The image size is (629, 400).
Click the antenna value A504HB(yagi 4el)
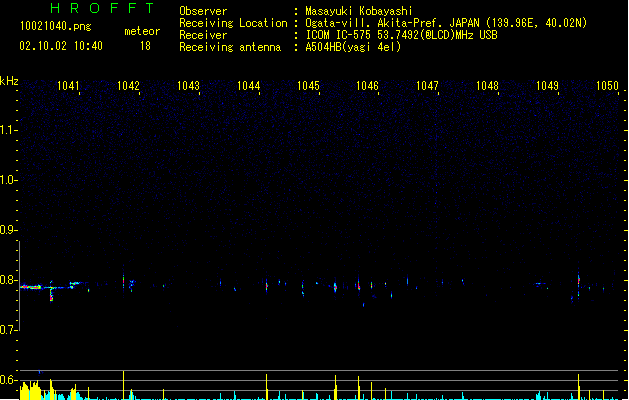pos(353,47)
